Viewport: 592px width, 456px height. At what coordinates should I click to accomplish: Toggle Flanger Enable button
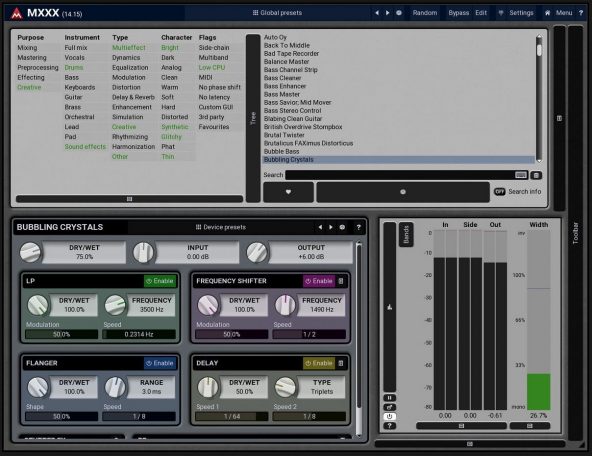pyautogui.click(x=160, y=363)
